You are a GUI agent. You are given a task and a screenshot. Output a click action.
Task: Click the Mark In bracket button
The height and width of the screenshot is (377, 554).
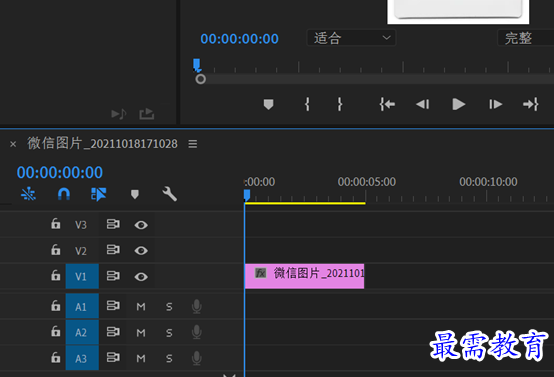coord(307,104)
